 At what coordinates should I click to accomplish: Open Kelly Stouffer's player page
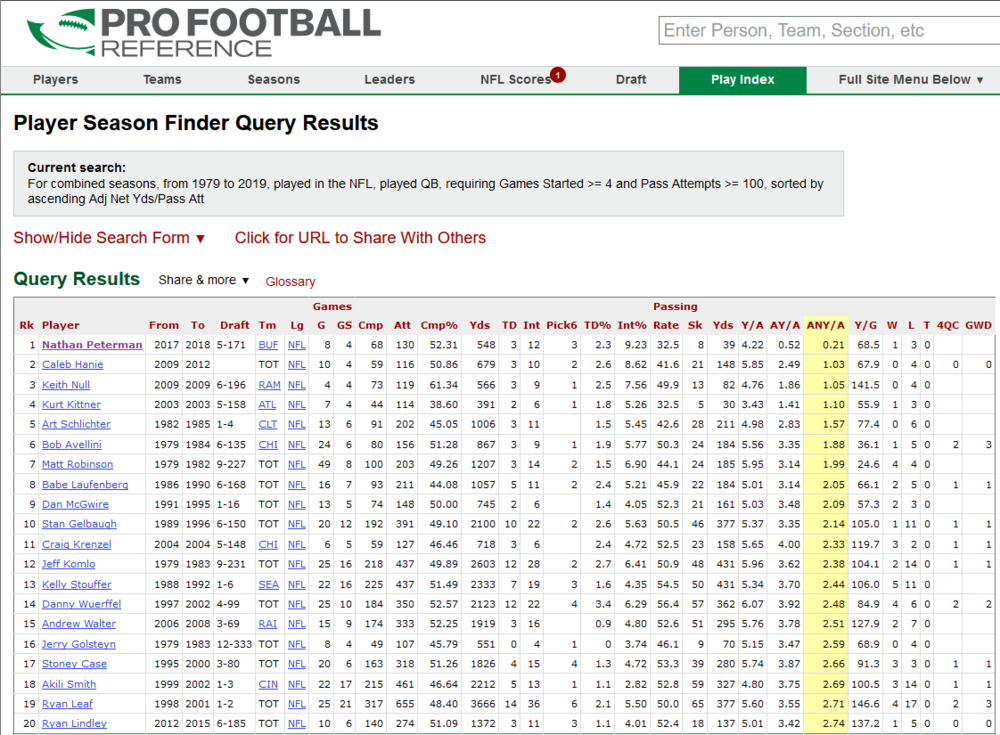click(x=77, y=584)
